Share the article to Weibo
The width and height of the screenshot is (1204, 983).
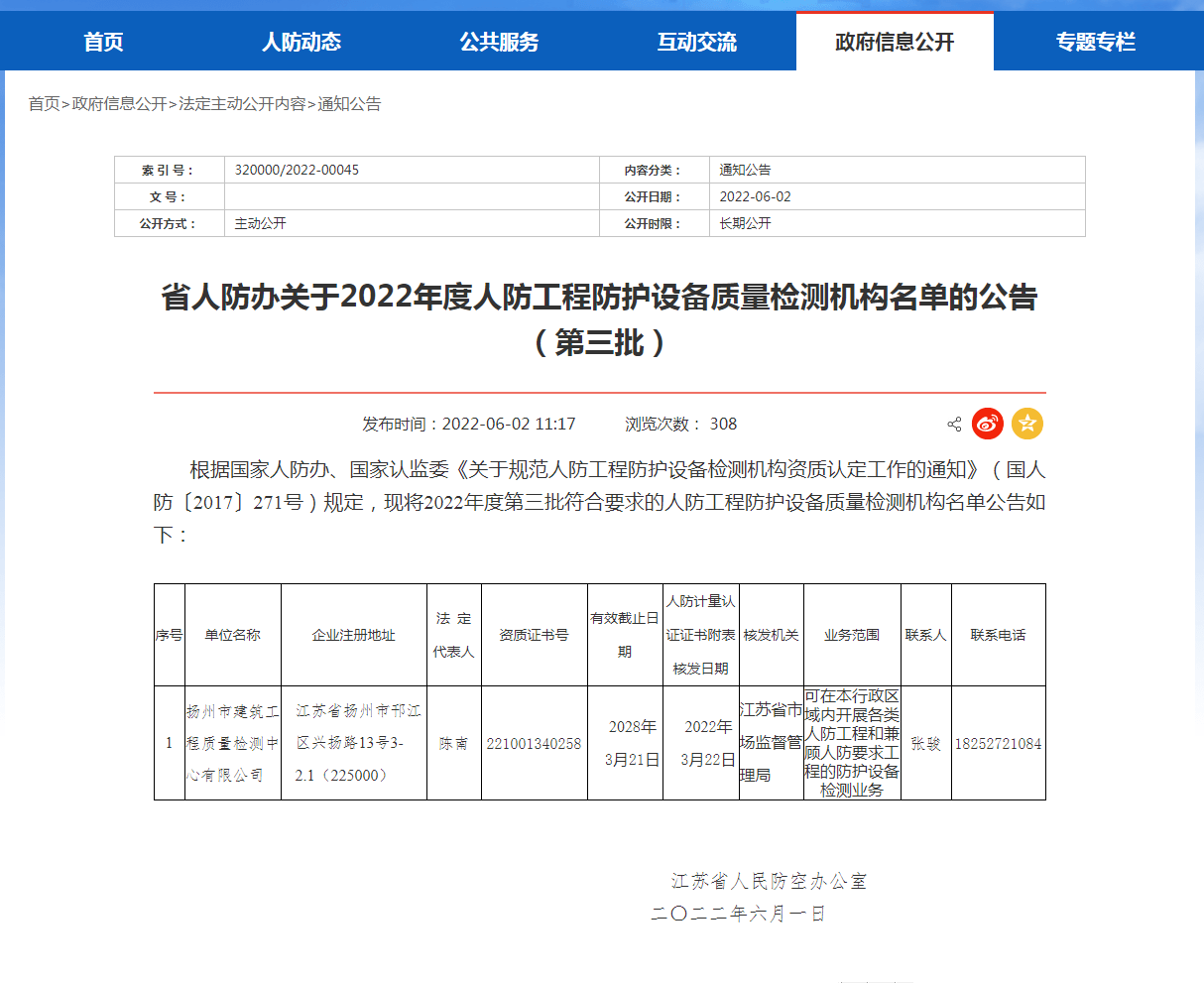pos(988,424)
